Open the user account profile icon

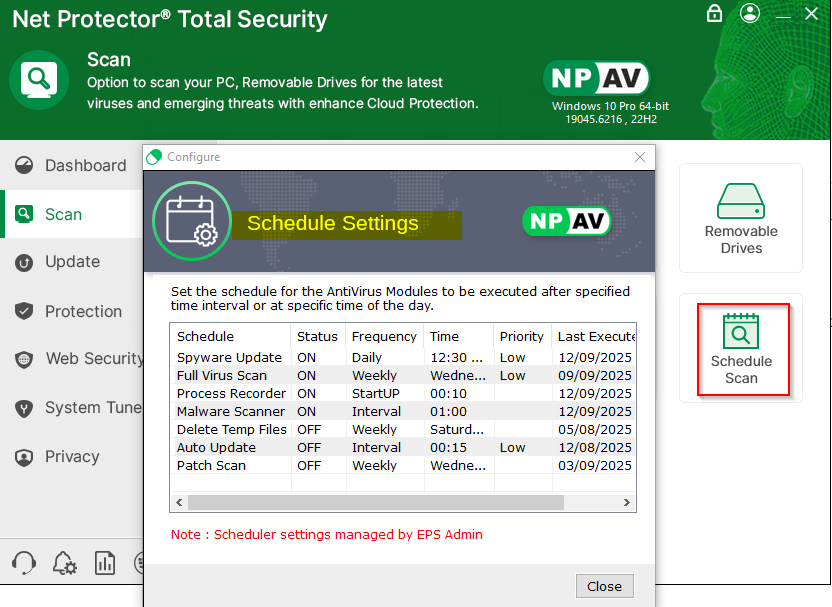point(748,13)
